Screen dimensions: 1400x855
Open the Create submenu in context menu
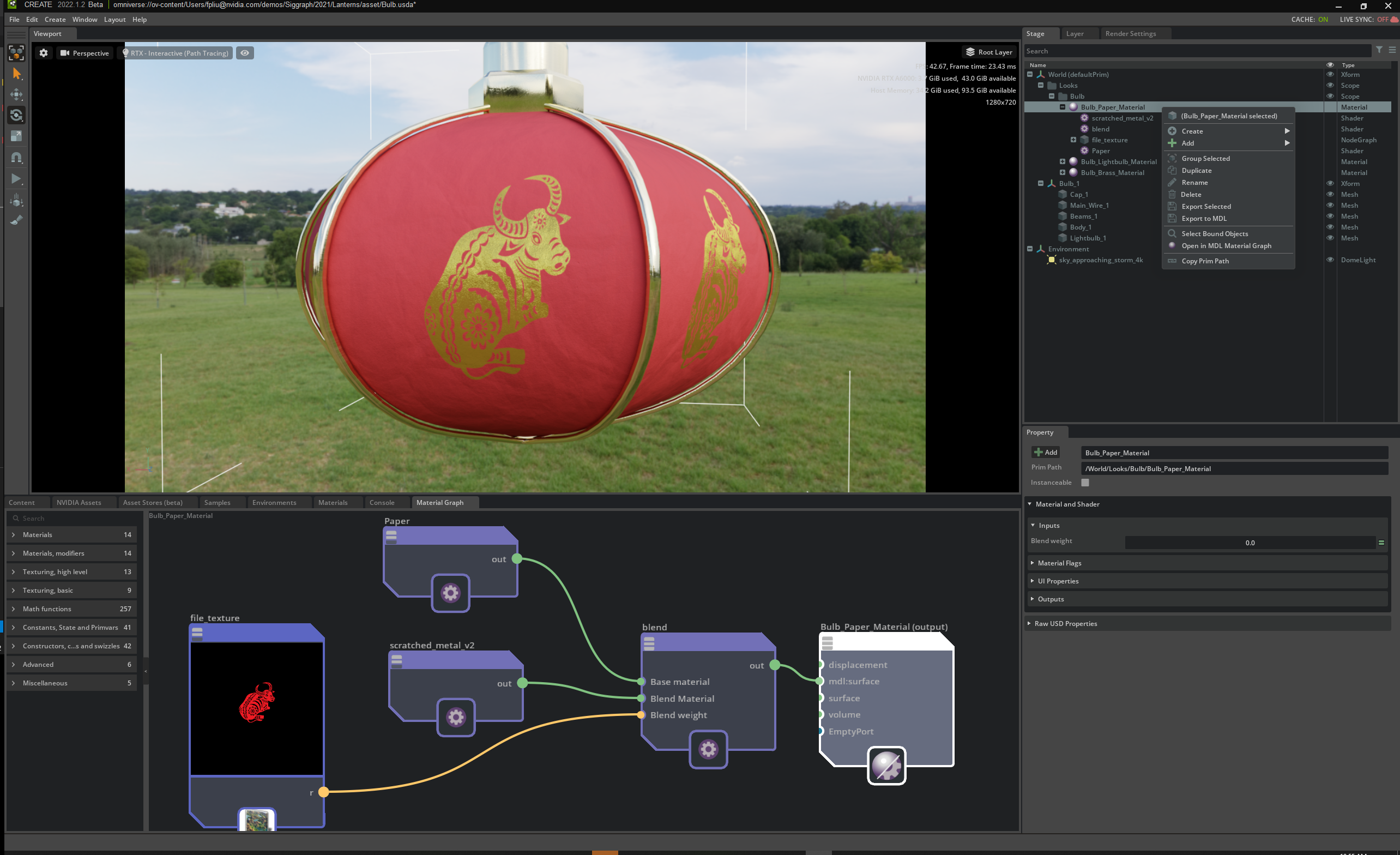click(1228, 131)
